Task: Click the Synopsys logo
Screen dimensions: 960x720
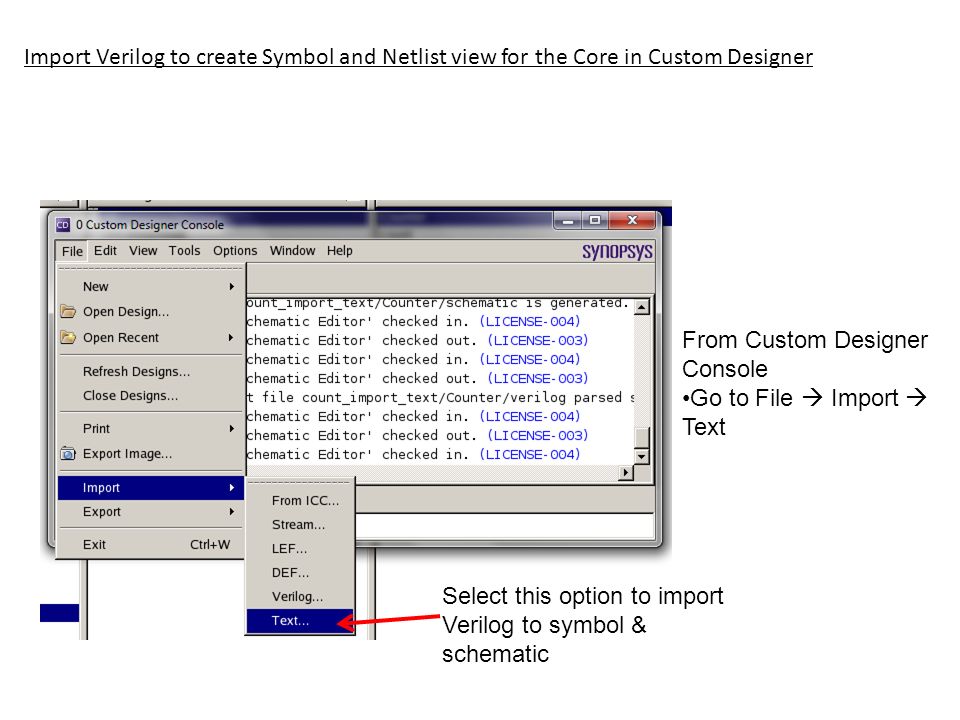Action: pyautogui.click(x=617, y=251)
